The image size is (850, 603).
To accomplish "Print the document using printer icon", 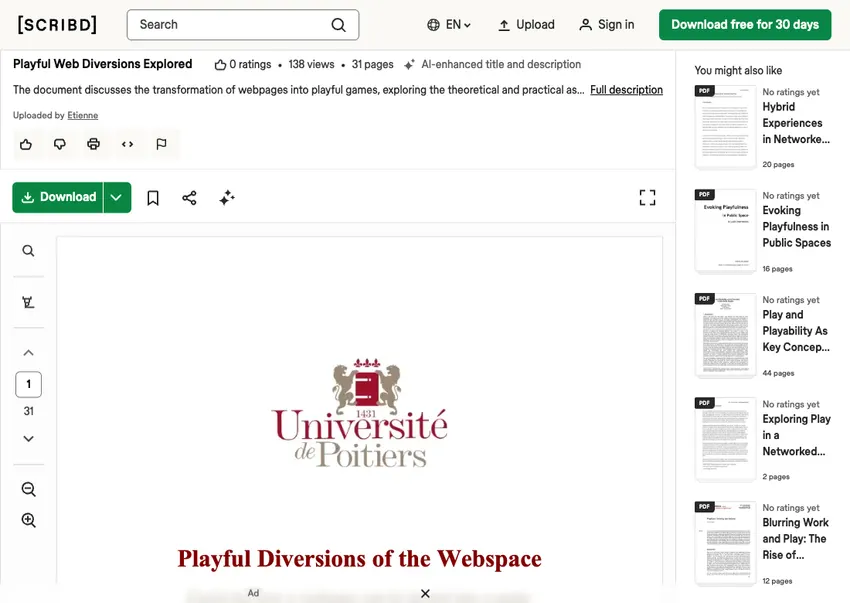I will [x=93, y=144].
